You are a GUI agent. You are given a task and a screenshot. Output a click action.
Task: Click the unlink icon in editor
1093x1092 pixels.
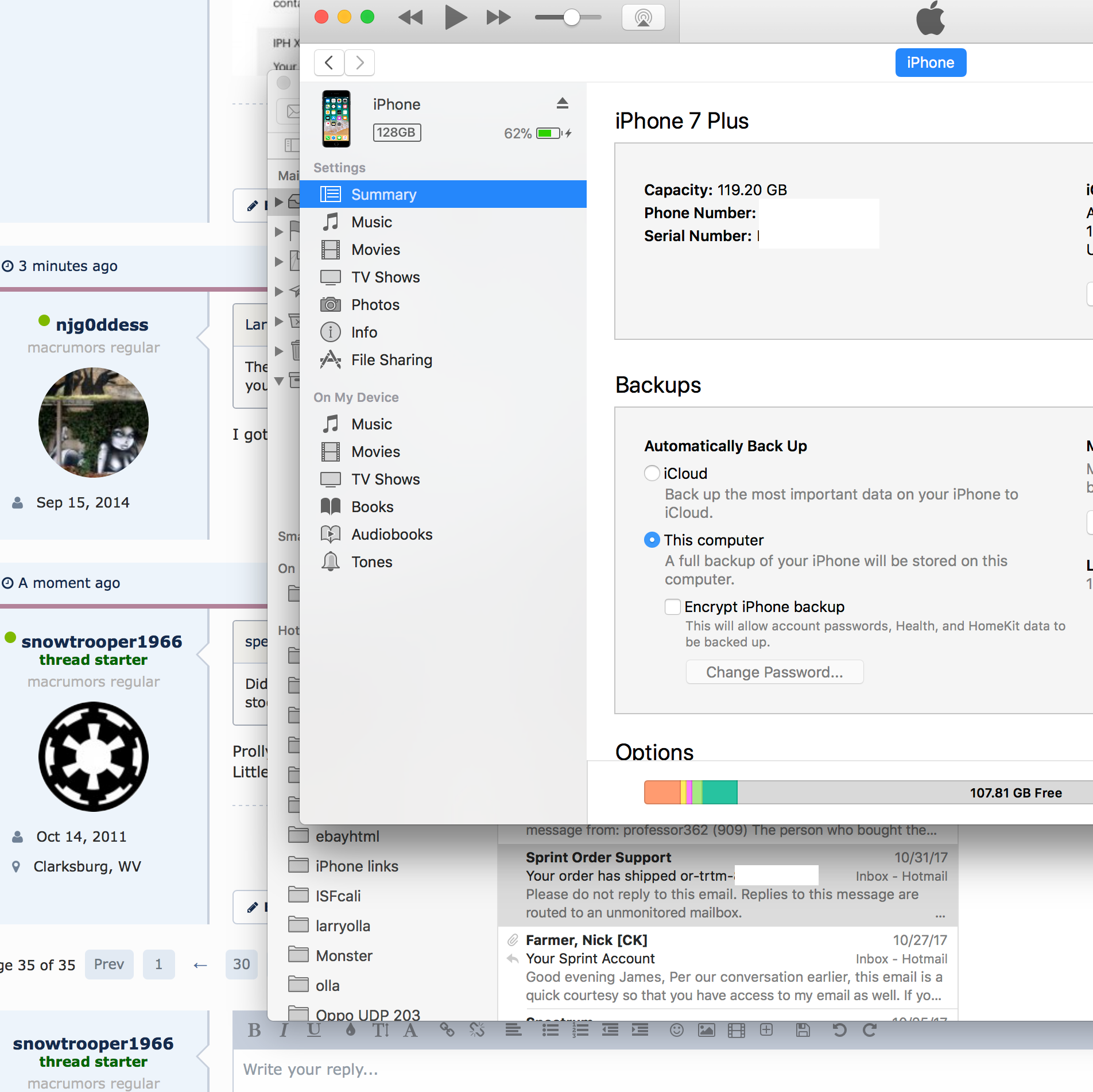tap(477, 1031)
